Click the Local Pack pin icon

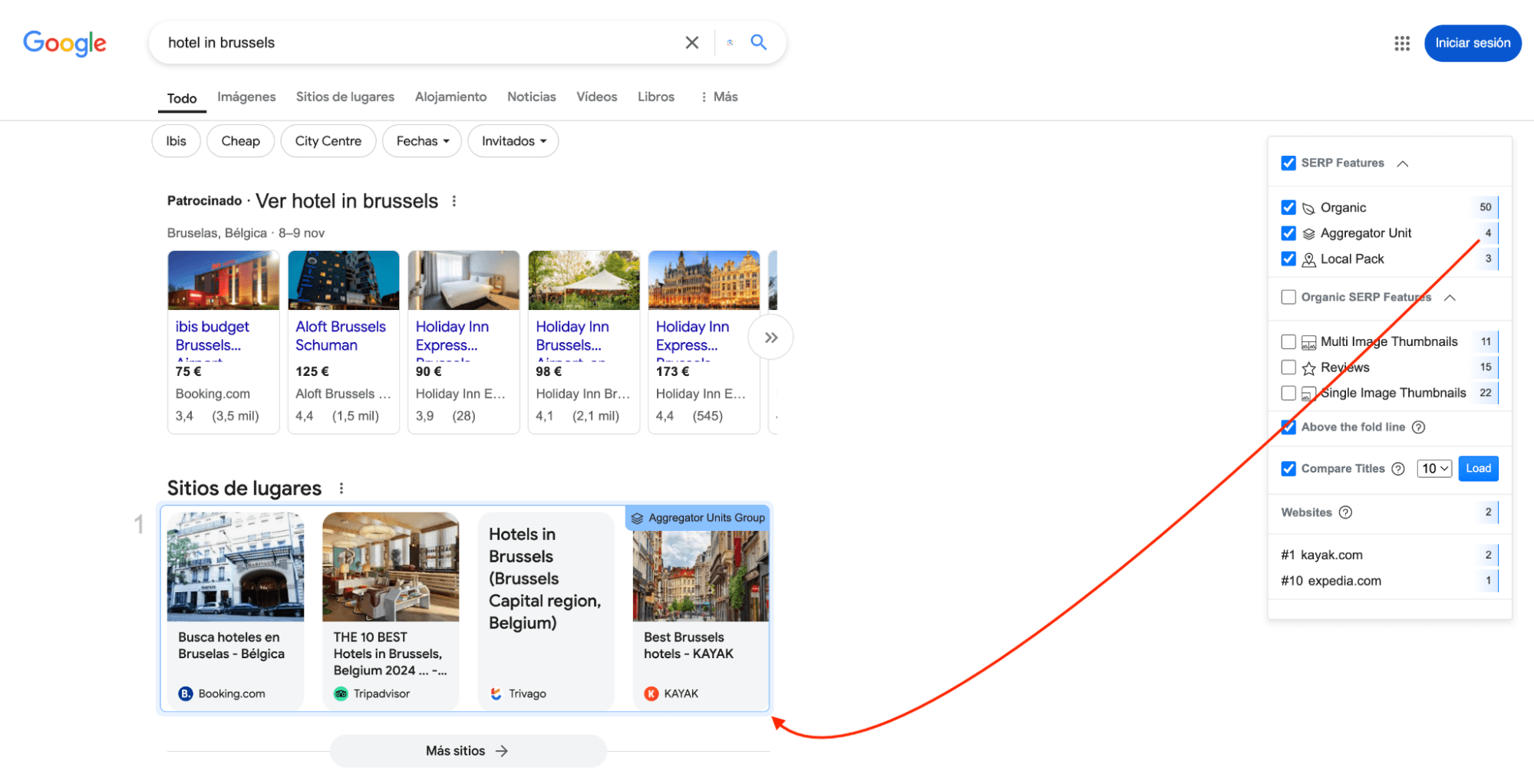[1308, 260]
